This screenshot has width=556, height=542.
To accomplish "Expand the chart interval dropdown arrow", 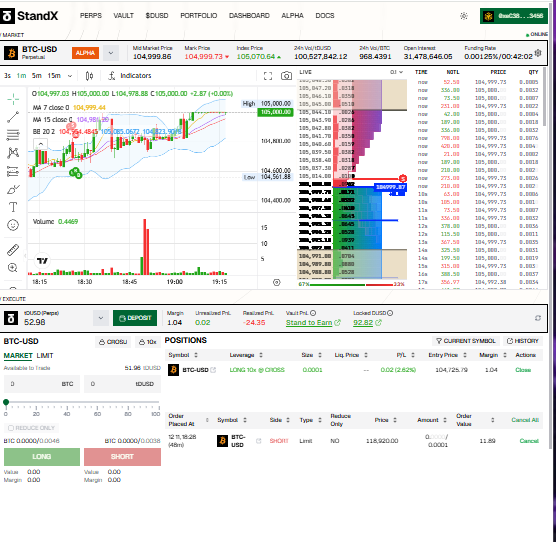I will coord(70,76).
